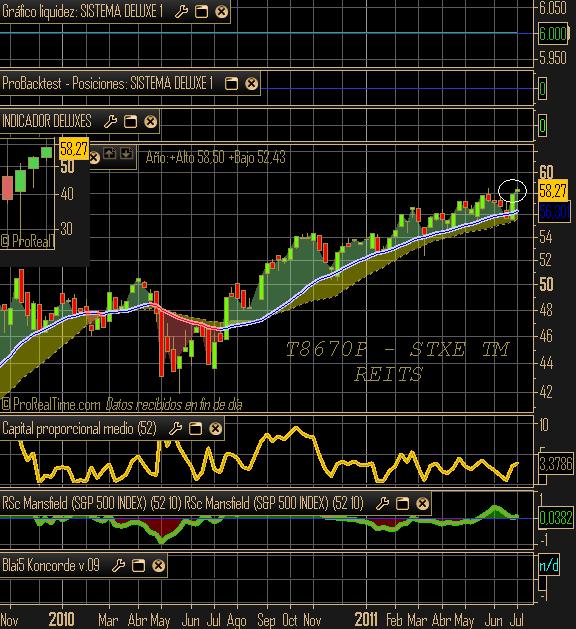Open wrench settings for Capital proporcional medio
576x629 pixels.
click(175, 428)
